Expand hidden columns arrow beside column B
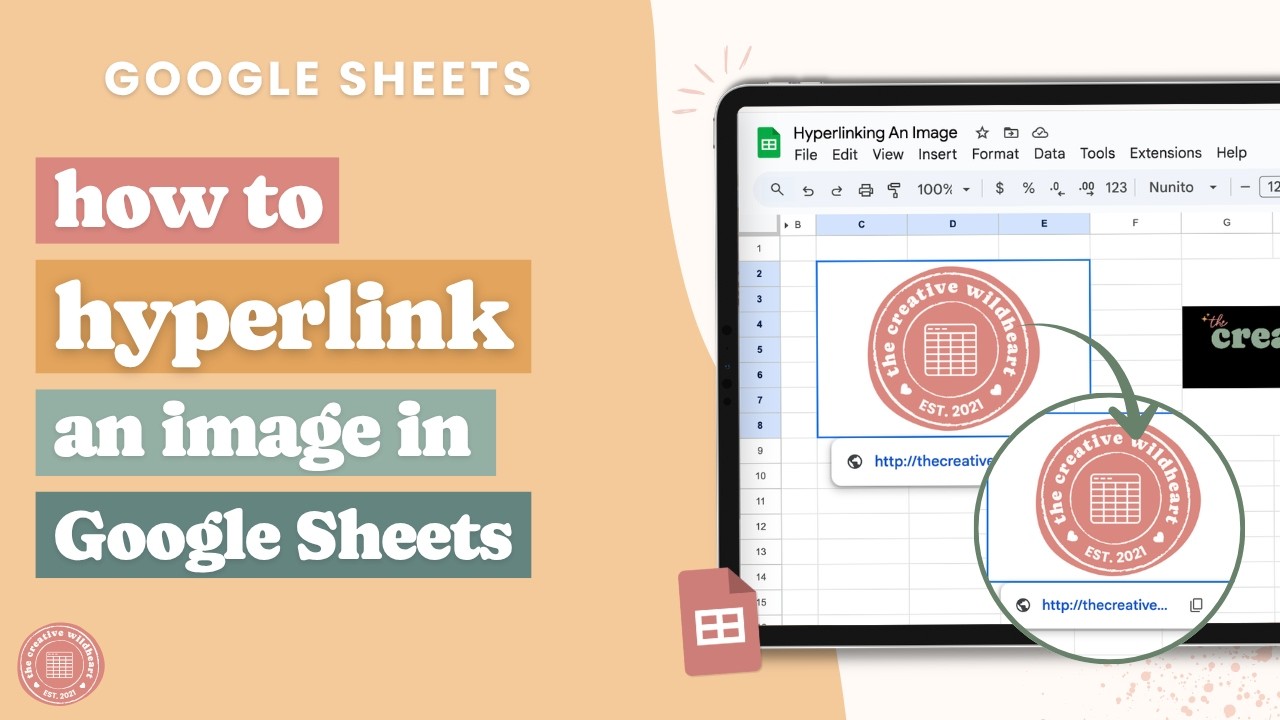Viewport: 1280px width, 720px height. (786, 224)
